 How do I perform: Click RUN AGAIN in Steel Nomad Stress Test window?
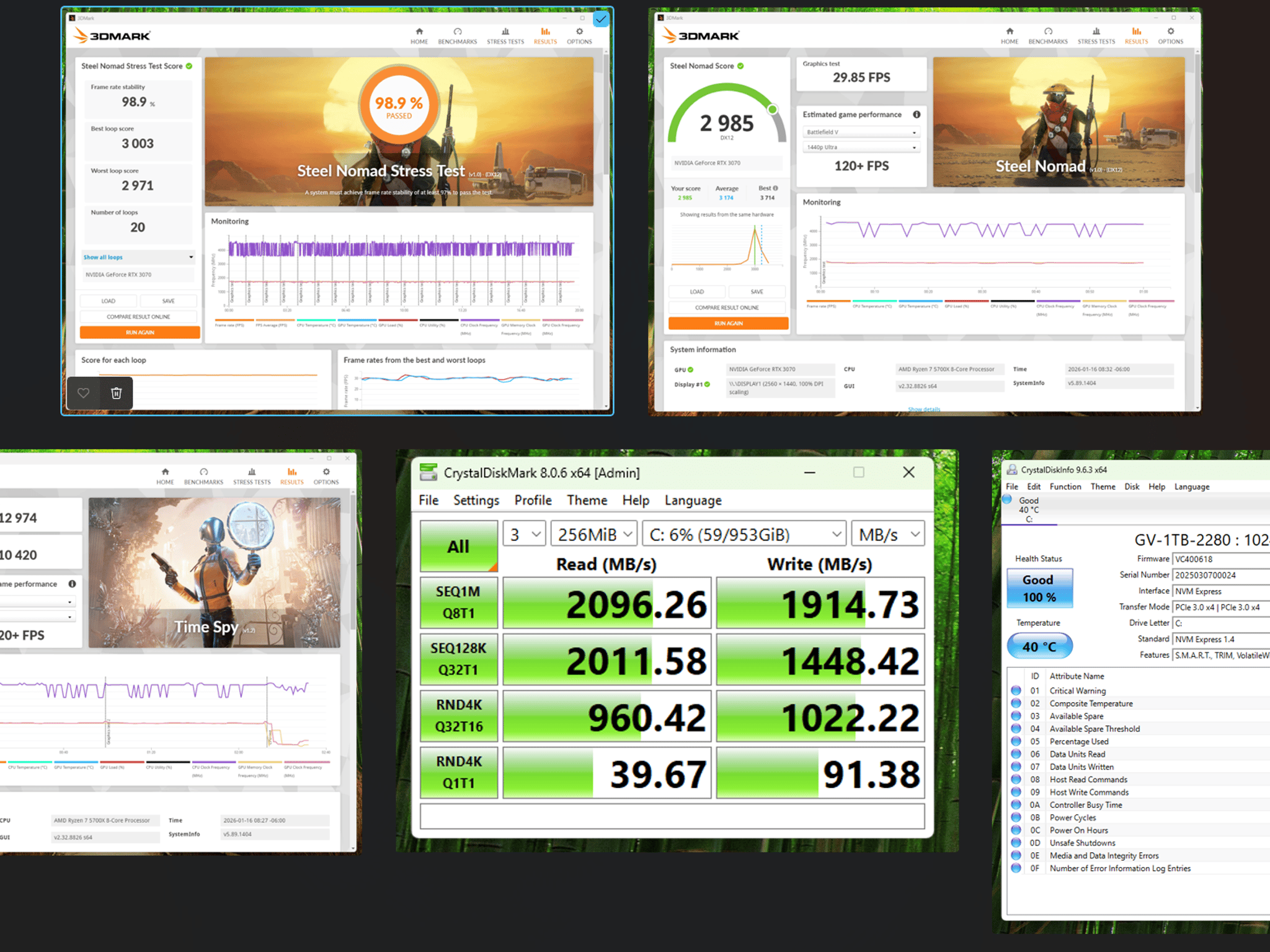[x=140, y=333]
